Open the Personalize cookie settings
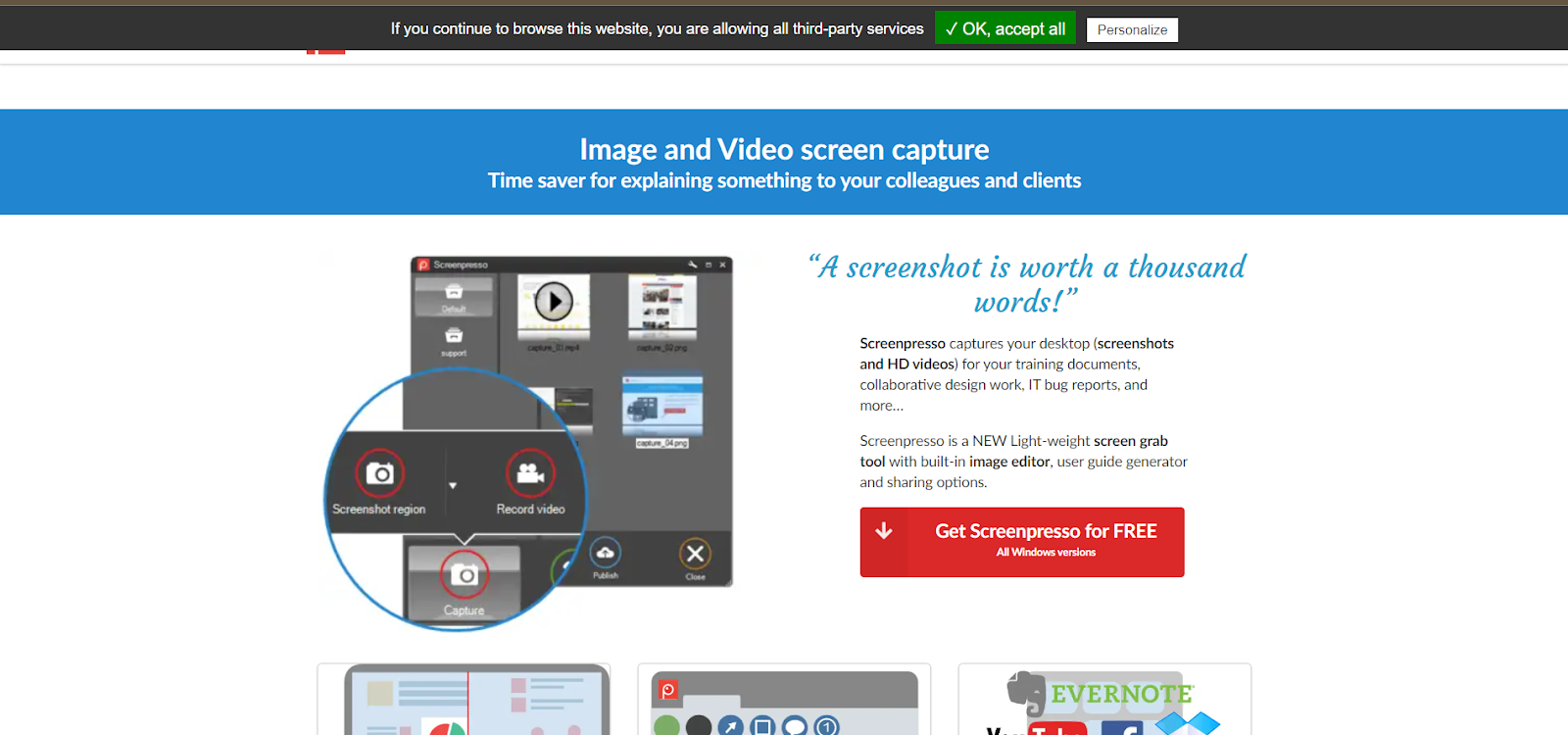 (1132, 29)
